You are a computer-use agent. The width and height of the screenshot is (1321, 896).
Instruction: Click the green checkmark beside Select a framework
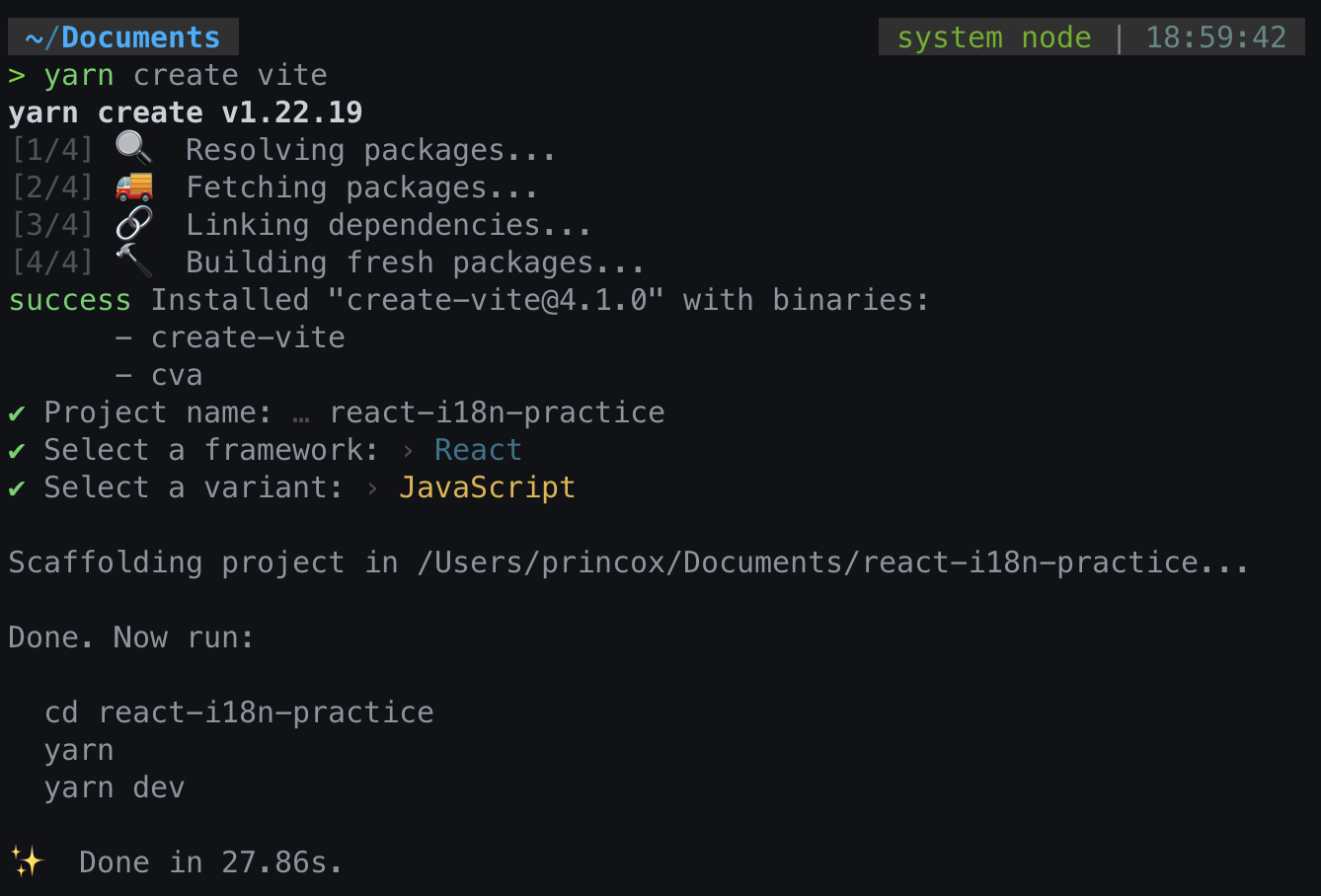click(x=17, y=450)
